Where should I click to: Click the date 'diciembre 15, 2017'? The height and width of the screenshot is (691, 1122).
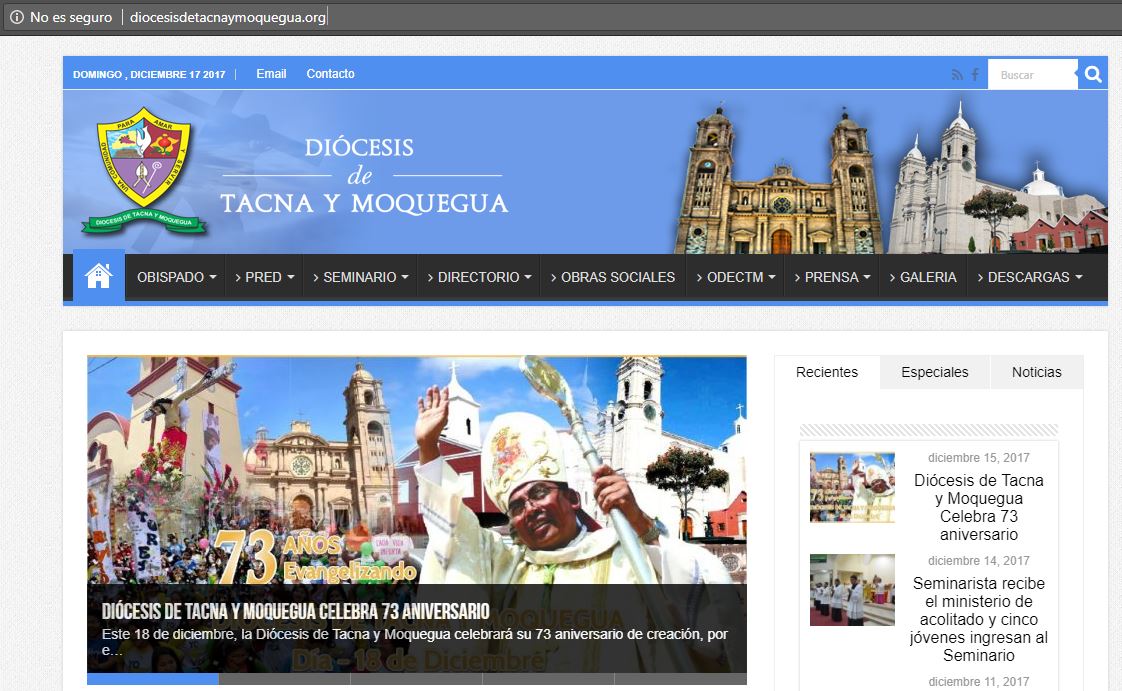pyautogui.click(x=979, y=458)
